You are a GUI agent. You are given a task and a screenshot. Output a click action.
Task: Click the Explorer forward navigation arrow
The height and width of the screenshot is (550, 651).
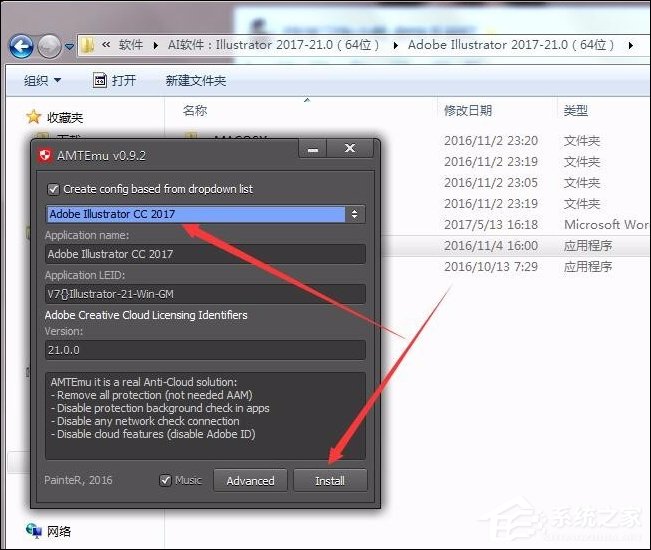point(49,46)
